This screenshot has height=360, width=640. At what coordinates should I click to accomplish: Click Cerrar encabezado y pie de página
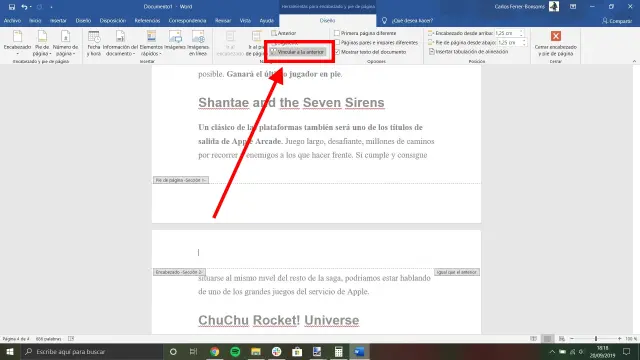(556, 43)
